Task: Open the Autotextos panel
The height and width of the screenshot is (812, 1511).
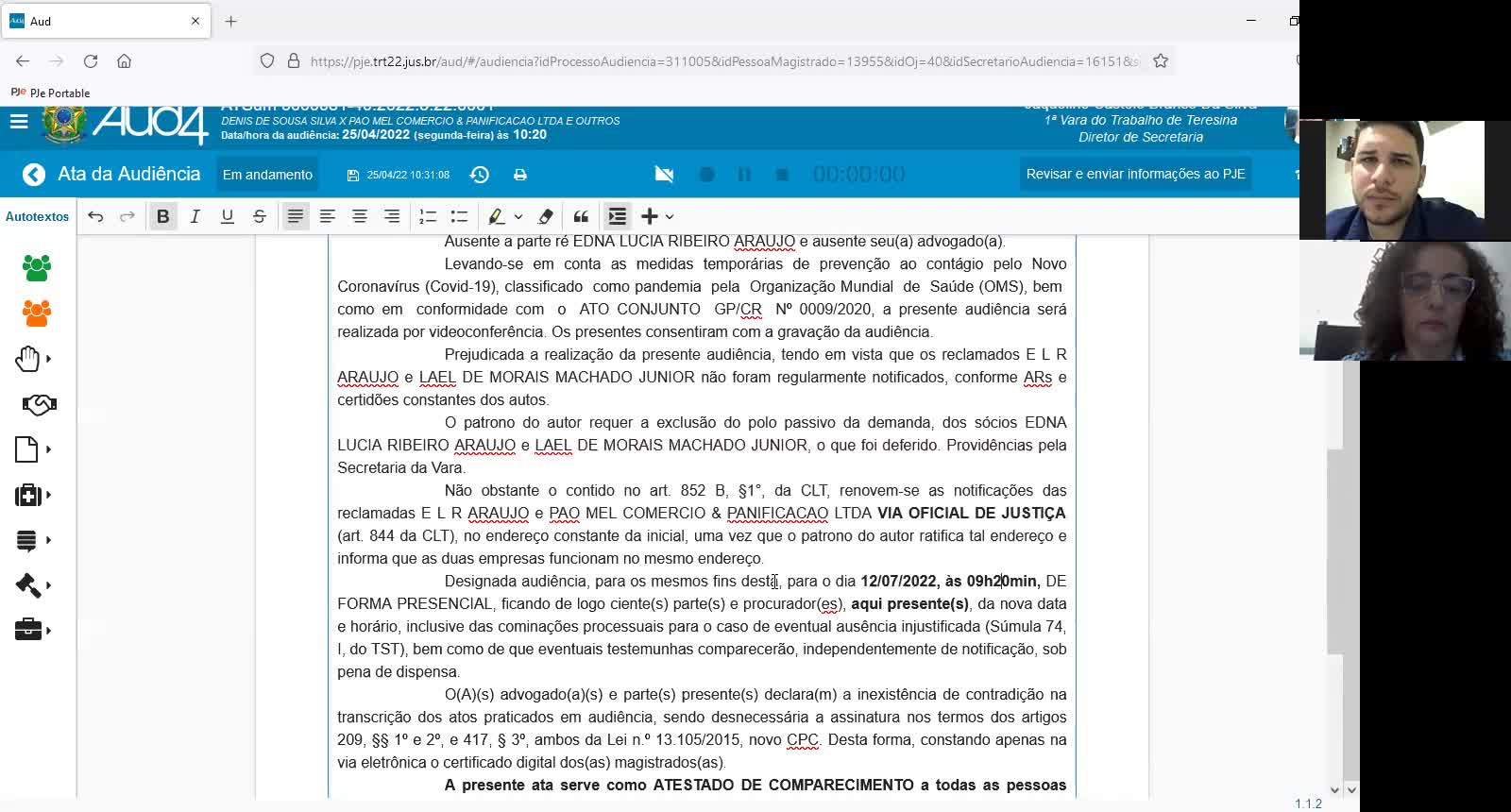Action: [x=38, y=216]
